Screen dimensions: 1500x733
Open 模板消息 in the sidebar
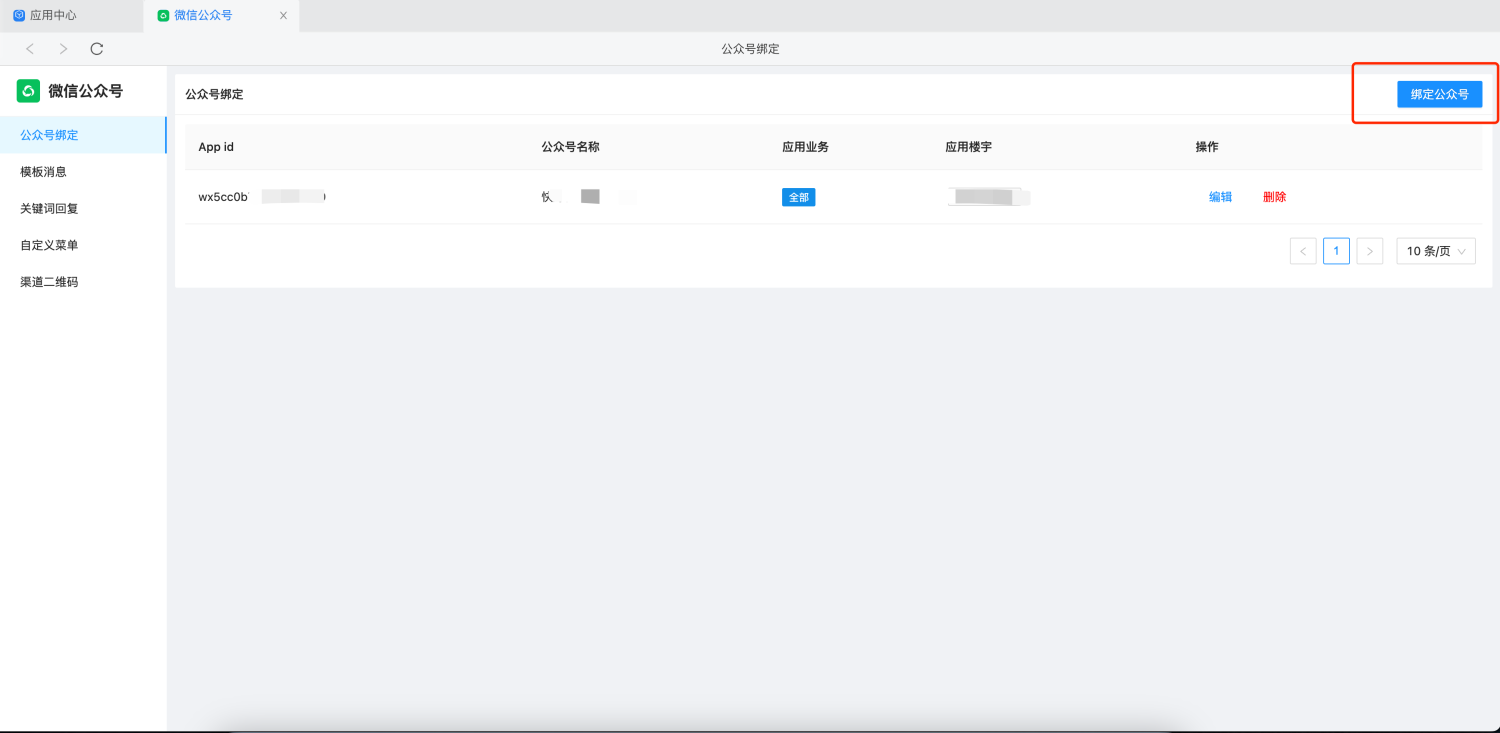click(x=44, y=172)
